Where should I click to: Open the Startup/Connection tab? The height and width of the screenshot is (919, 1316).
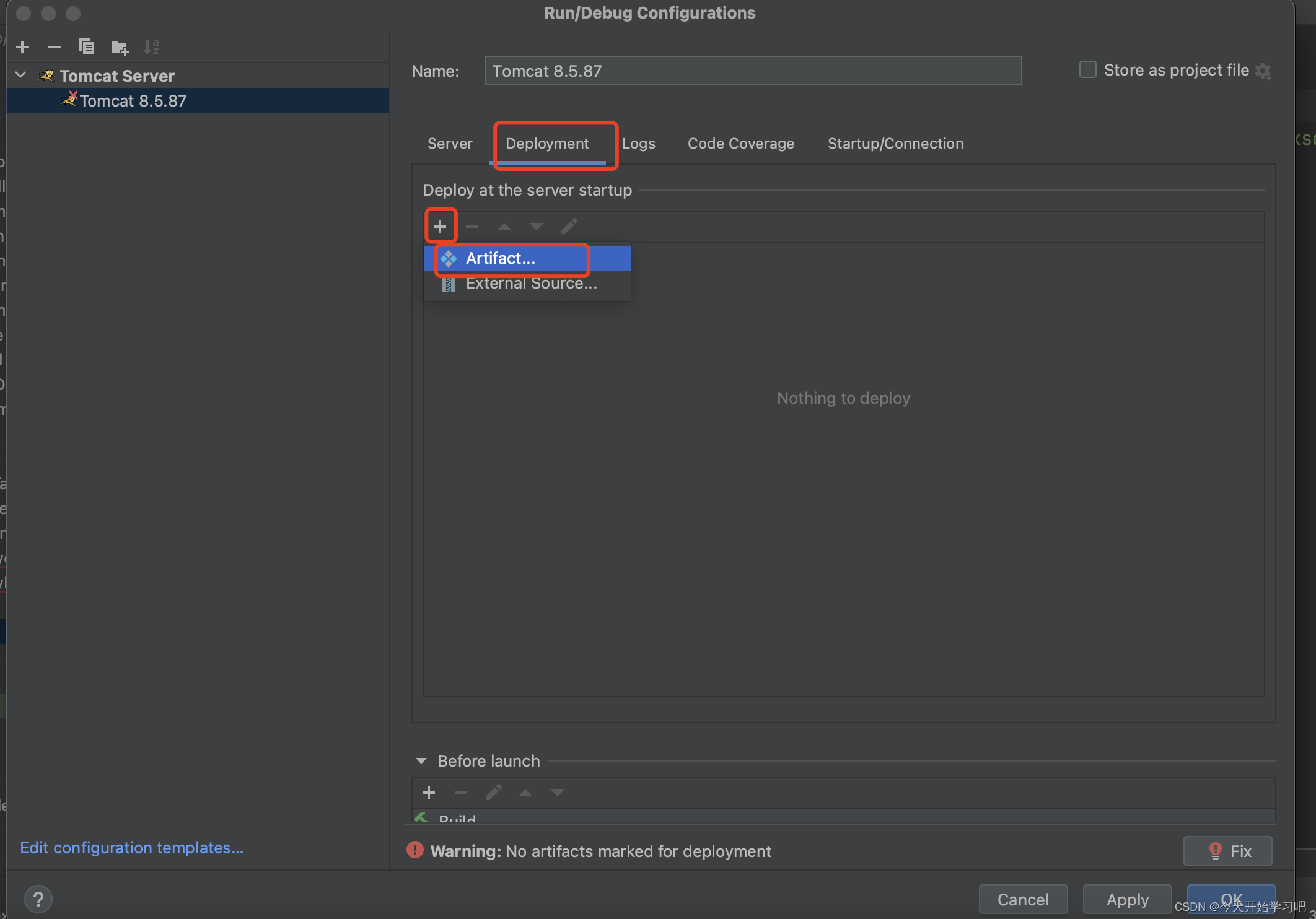(896, 144)
